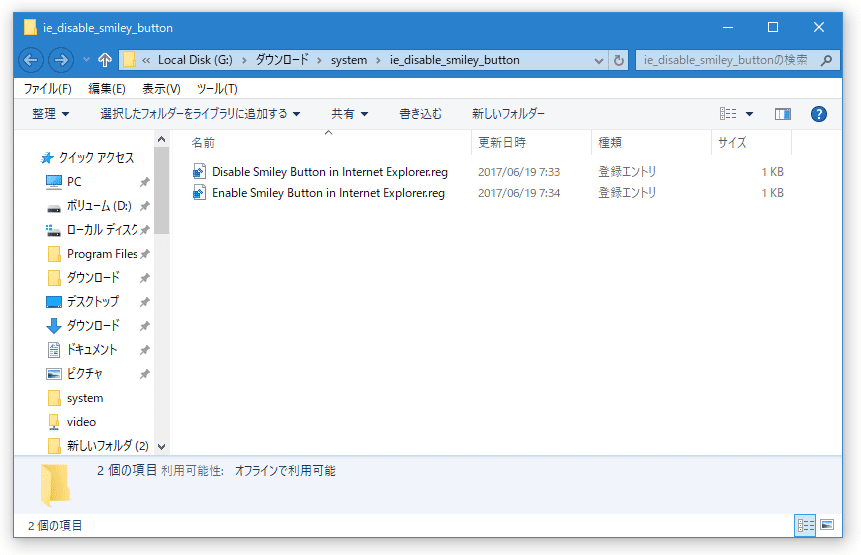The height and width of the screenshot is (555, 861).
Task: Go up one folder level
Action: point(104,60)
